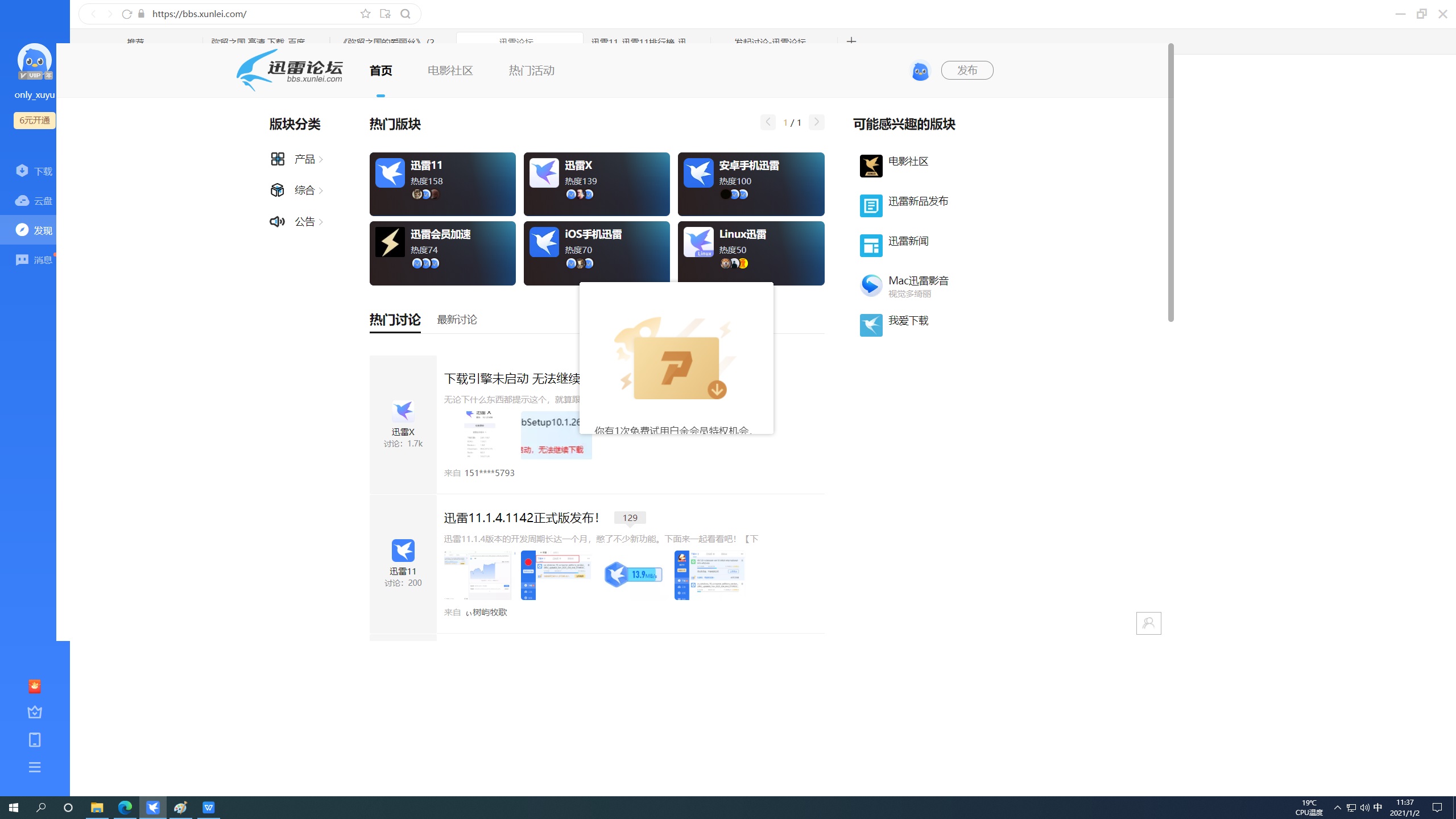
Task: Click the page vertical scrollbar
Action: point(1170,182)
